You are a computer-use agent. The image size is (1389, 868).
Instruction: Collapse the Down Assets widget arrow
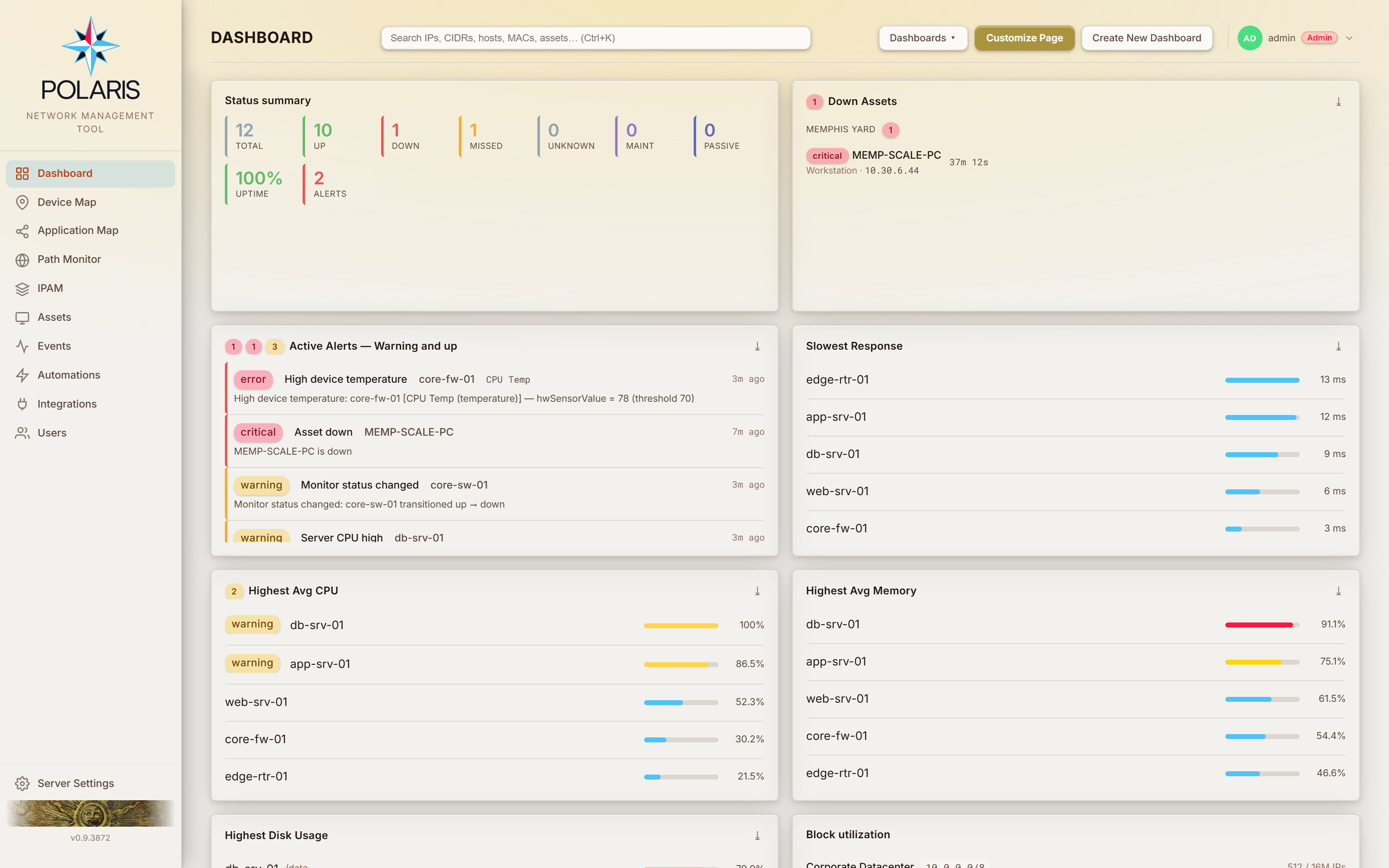(1338, 102)
